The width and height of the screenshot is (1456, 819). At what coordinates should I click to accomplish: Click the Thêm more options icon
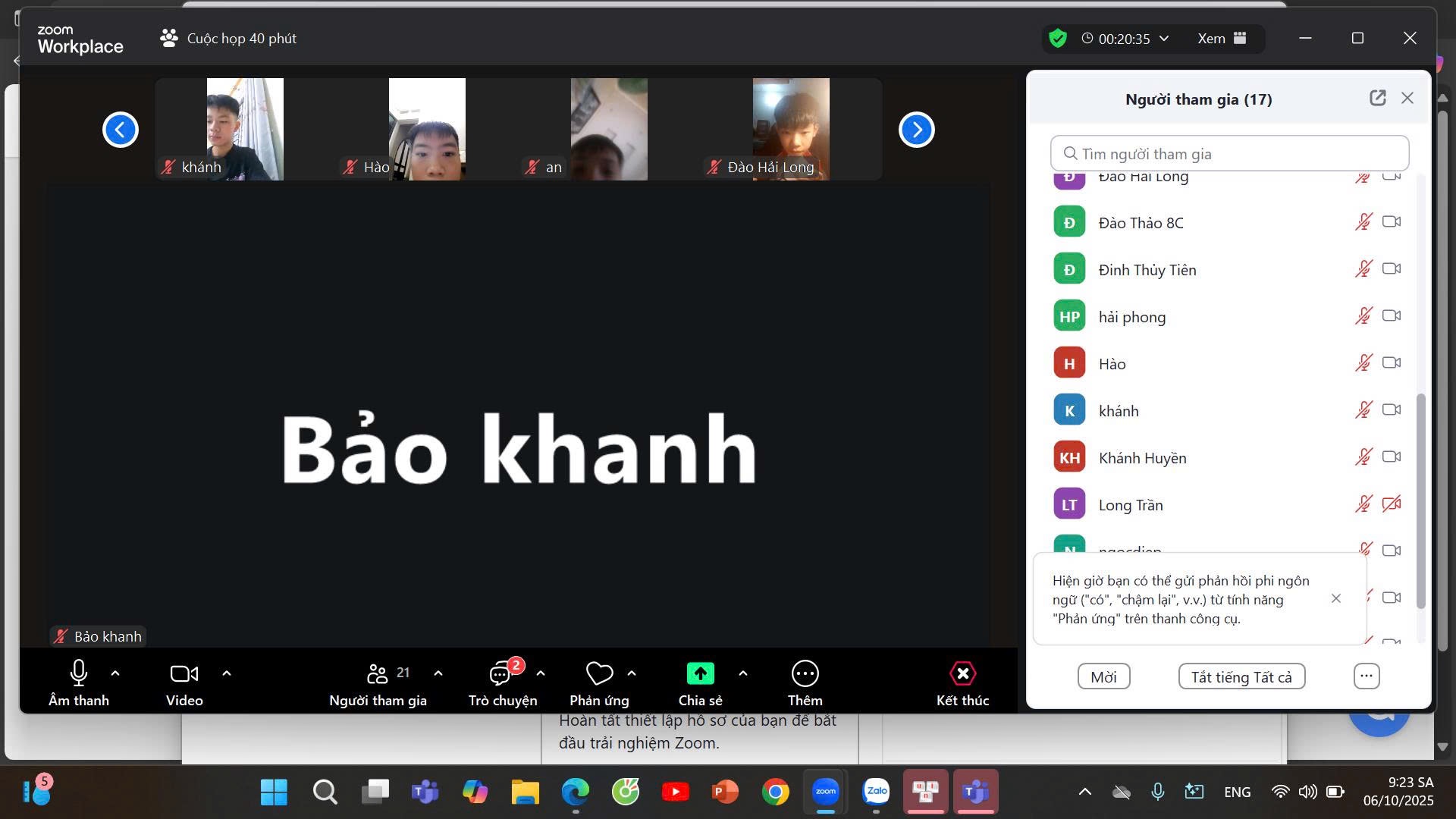point(805,673)
